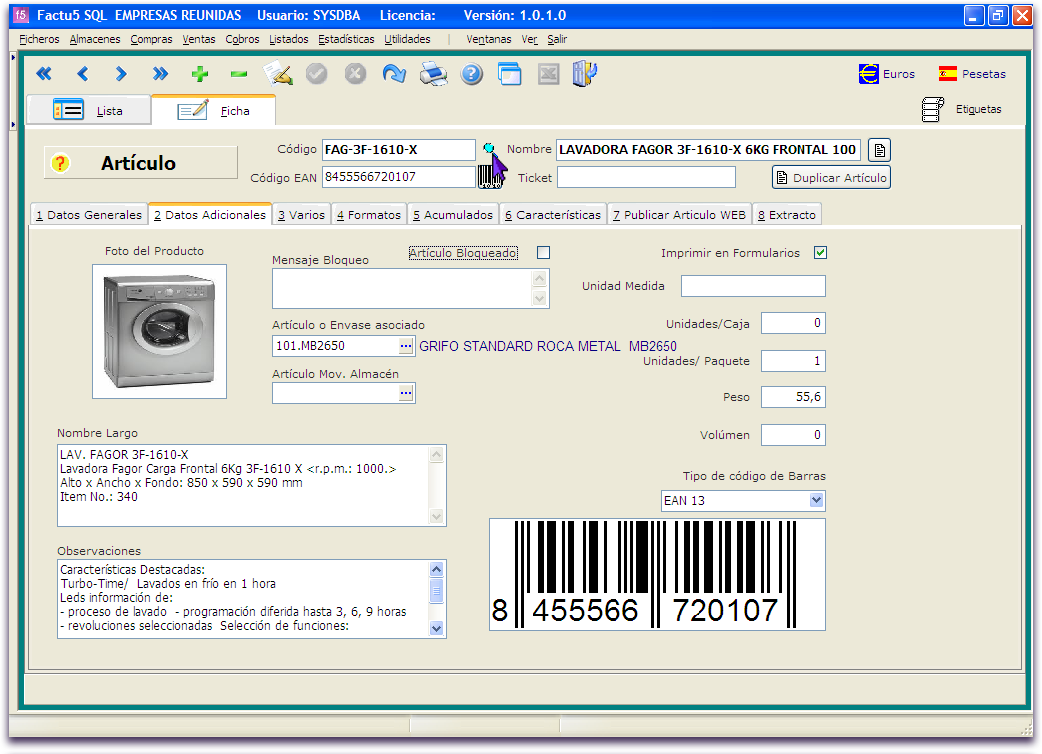
Task: Open the Publicar Articulo WEB tab
Action: (679, 215)
